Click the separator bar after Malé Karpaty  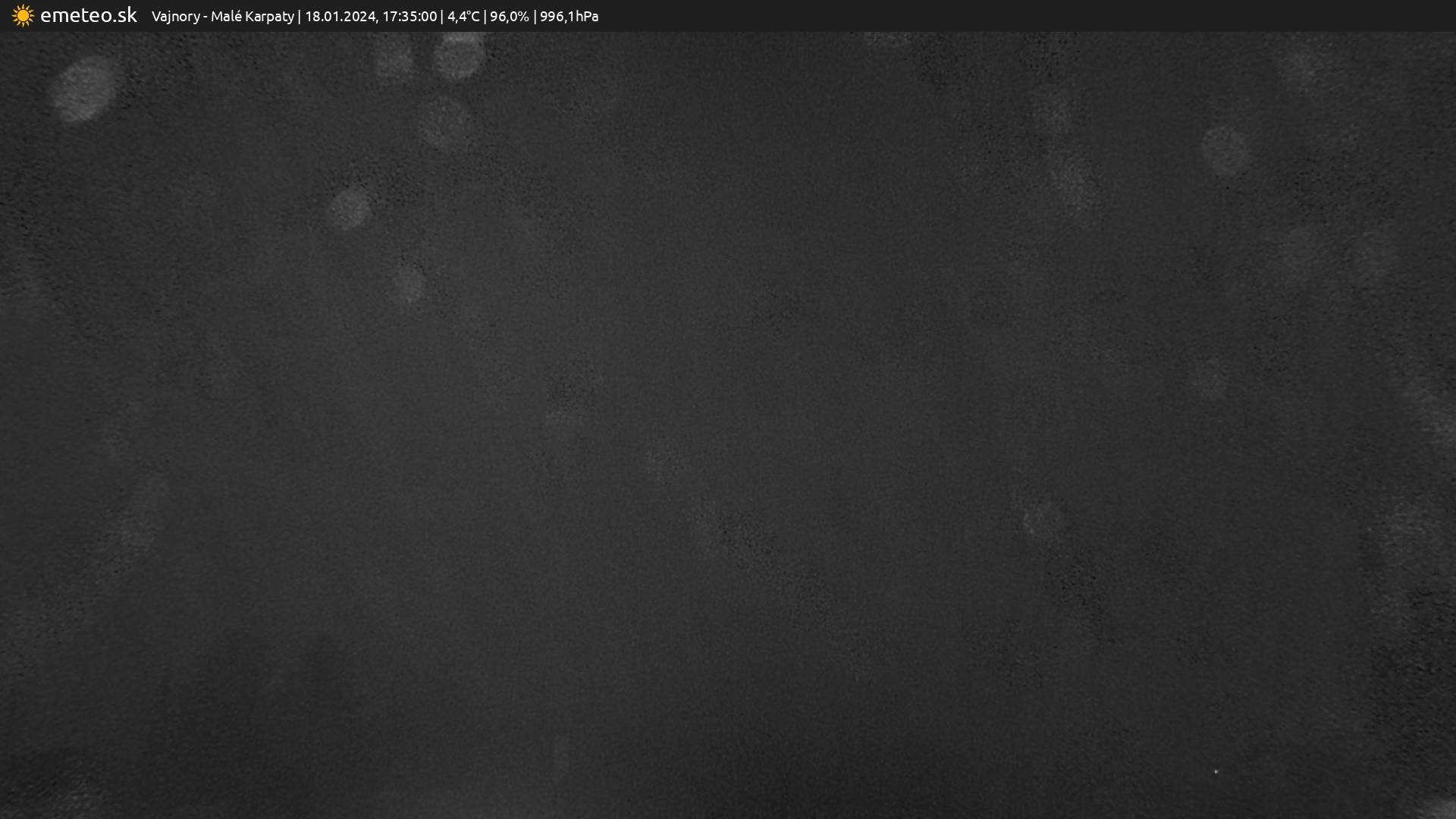[299, 16]
